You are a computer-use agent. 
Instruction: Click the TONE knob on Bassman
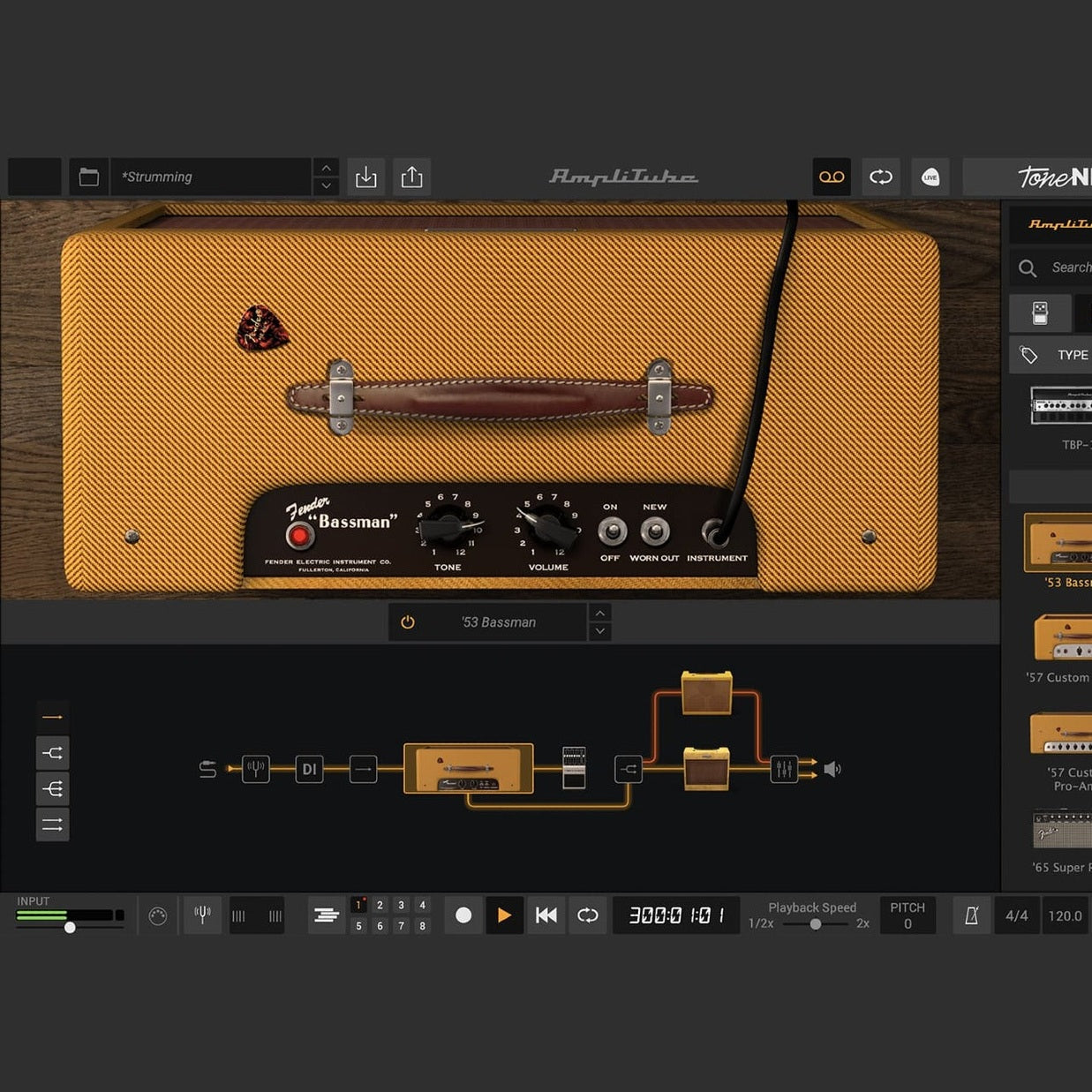tap(448, 528)
